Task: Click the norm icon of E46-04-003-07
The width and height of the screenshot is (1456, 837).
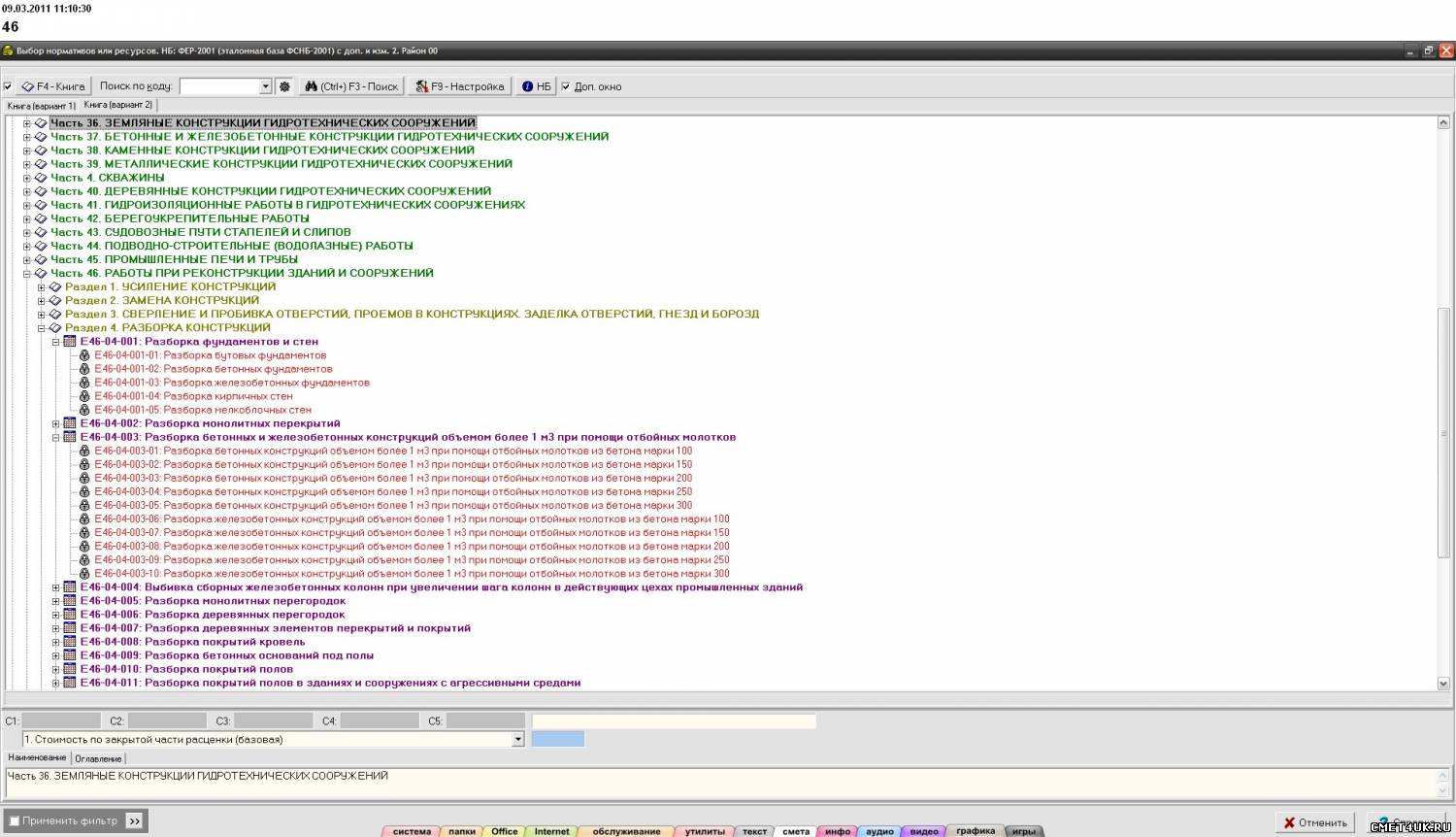Action: [x=84, y=532]
